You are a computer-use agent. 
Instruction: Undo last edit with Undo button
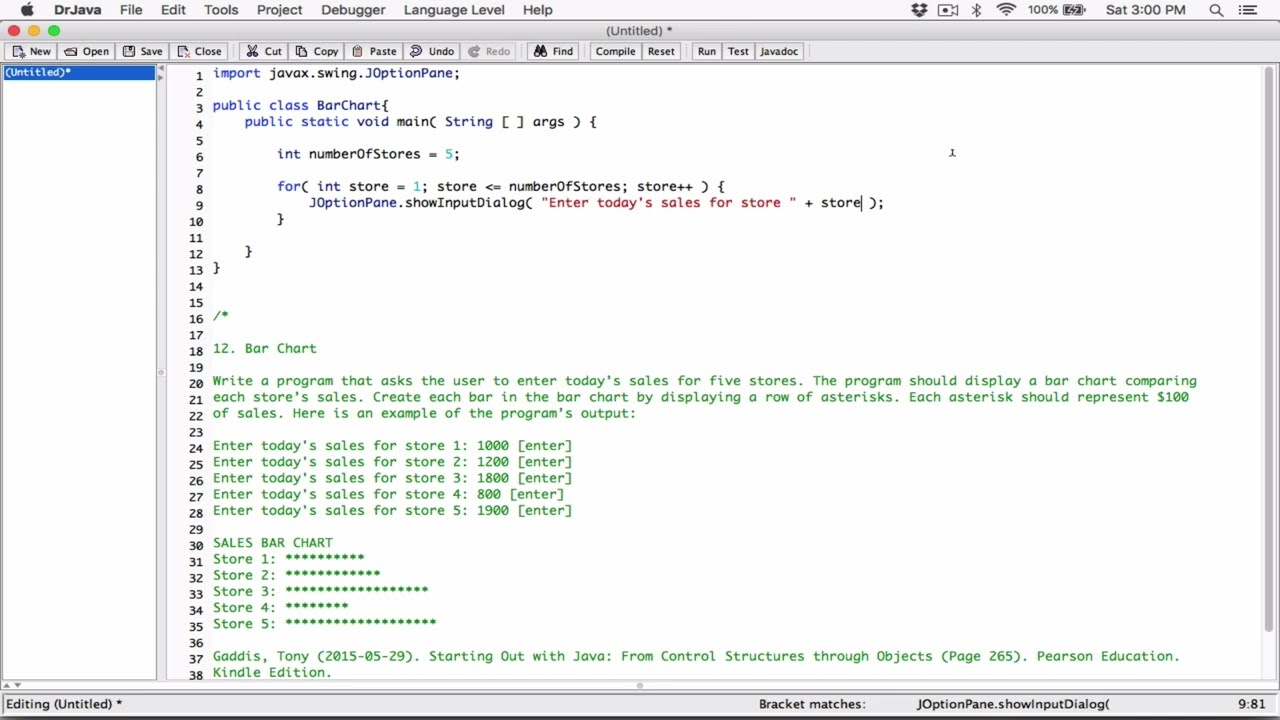click(x=432, y=51)
